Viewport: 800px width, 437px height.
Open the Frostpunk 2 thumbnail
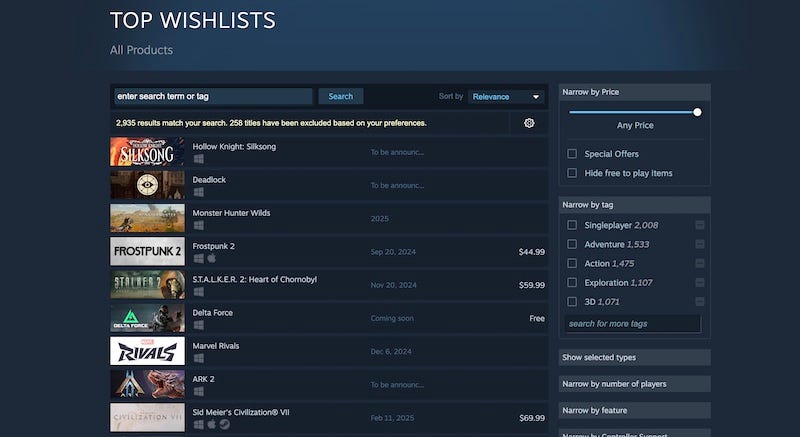(147, 251)
